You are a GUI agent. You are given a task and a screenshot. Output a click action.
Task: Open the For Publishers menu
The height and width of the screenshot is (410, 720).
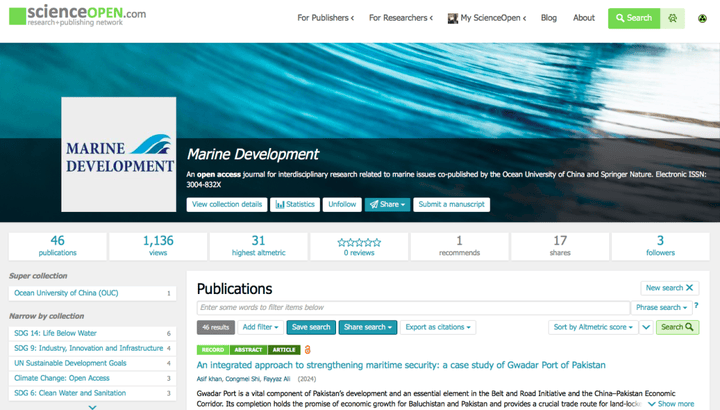click(x=326, y=18)
